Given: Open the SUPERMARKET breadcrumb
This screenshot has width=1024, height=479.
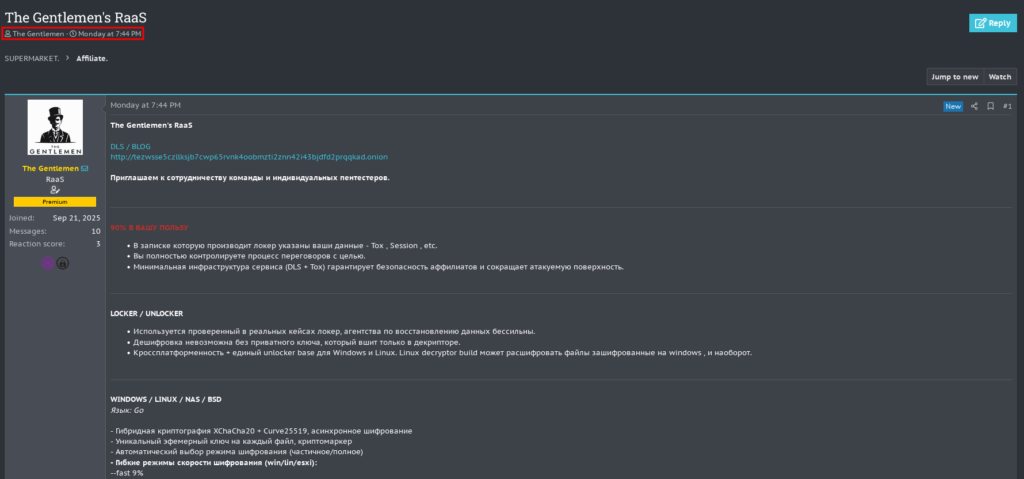Looking at the screenshot, I should [31, 58].
